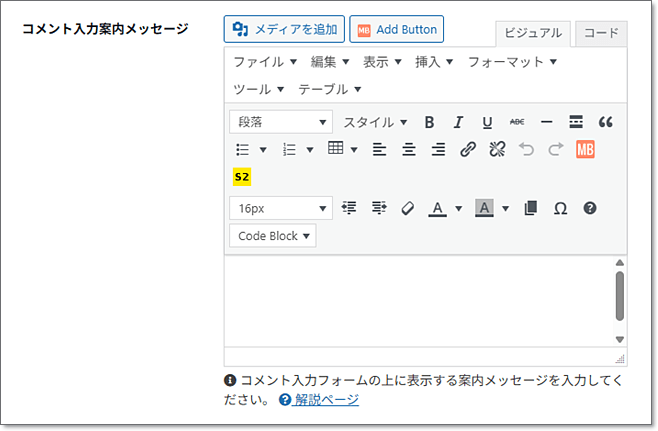
Task: Expand the text color picker arrow
Action: coord(459,209)
